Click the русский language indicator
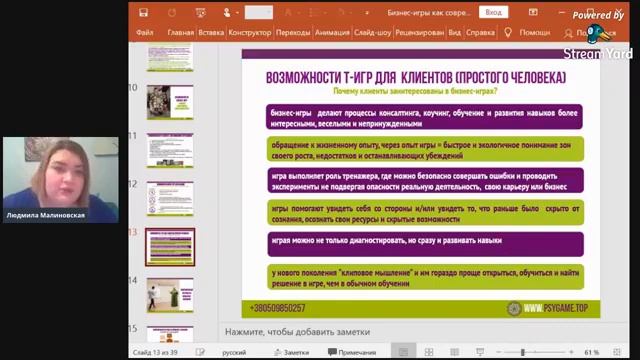 (x=234, y=352)
